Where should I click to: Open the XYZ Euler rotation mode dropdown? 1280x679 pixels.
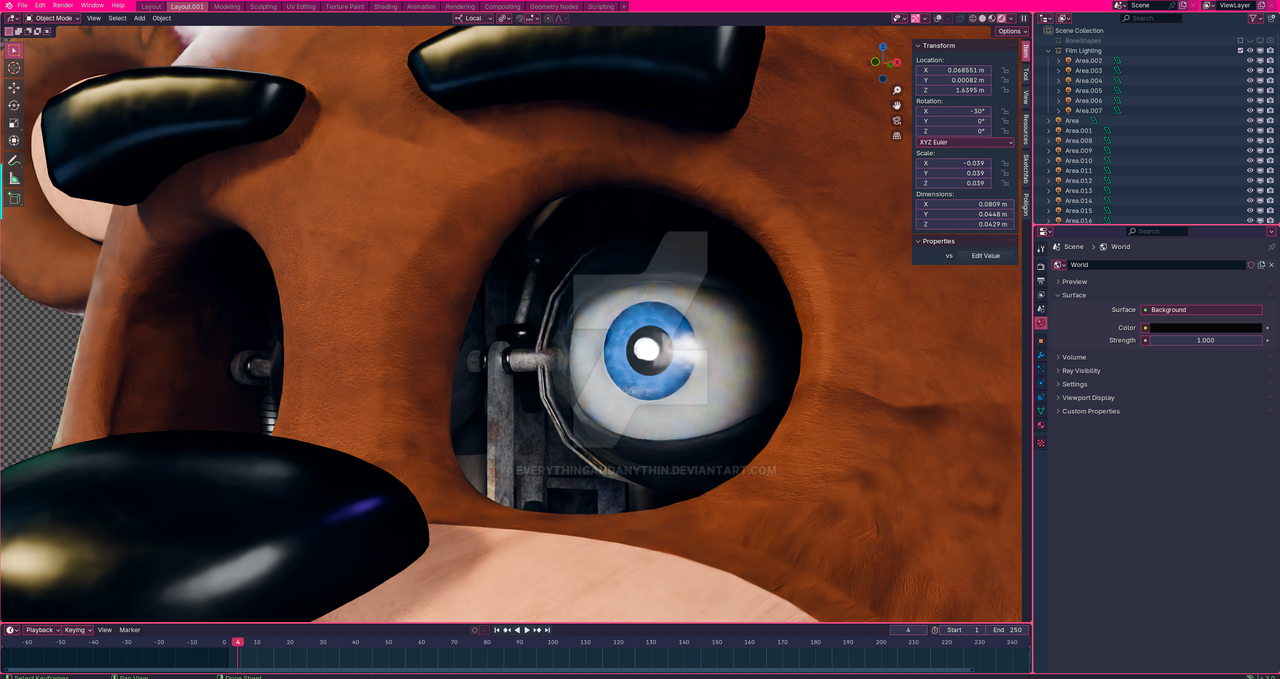pos(965,142)
